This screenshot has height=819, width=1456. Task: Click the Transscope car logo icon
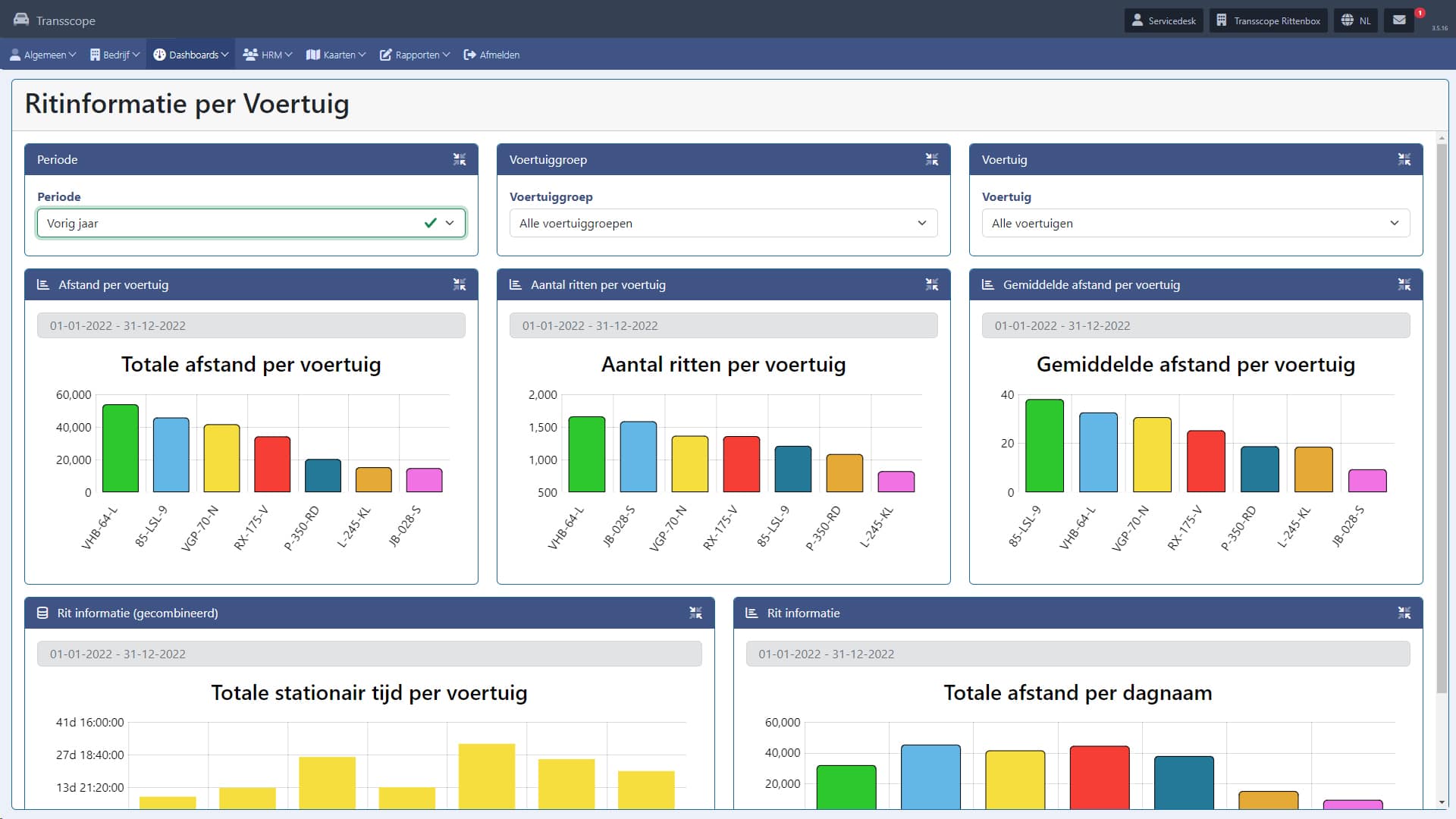click(x=21, y=20)
